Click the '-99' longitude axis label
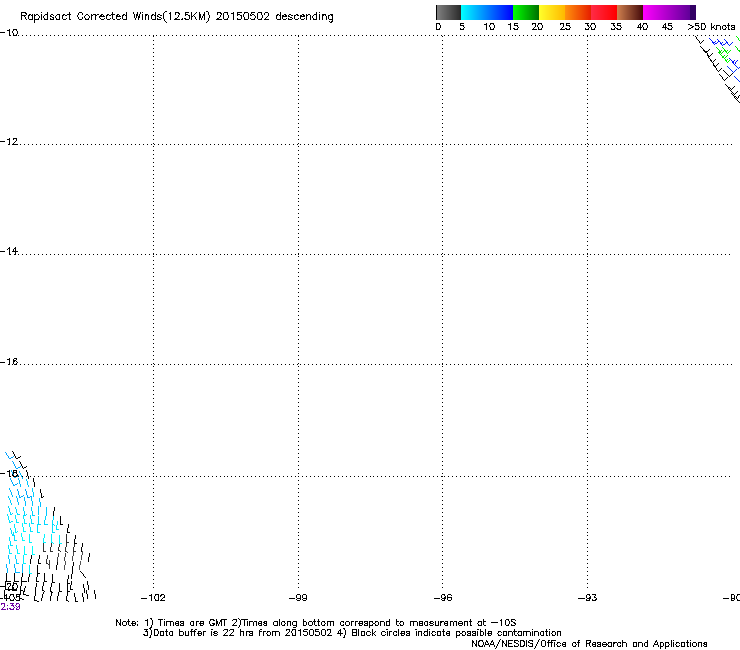Image resolution: width=740 pixels, height=650 pixels. [298, 598]
